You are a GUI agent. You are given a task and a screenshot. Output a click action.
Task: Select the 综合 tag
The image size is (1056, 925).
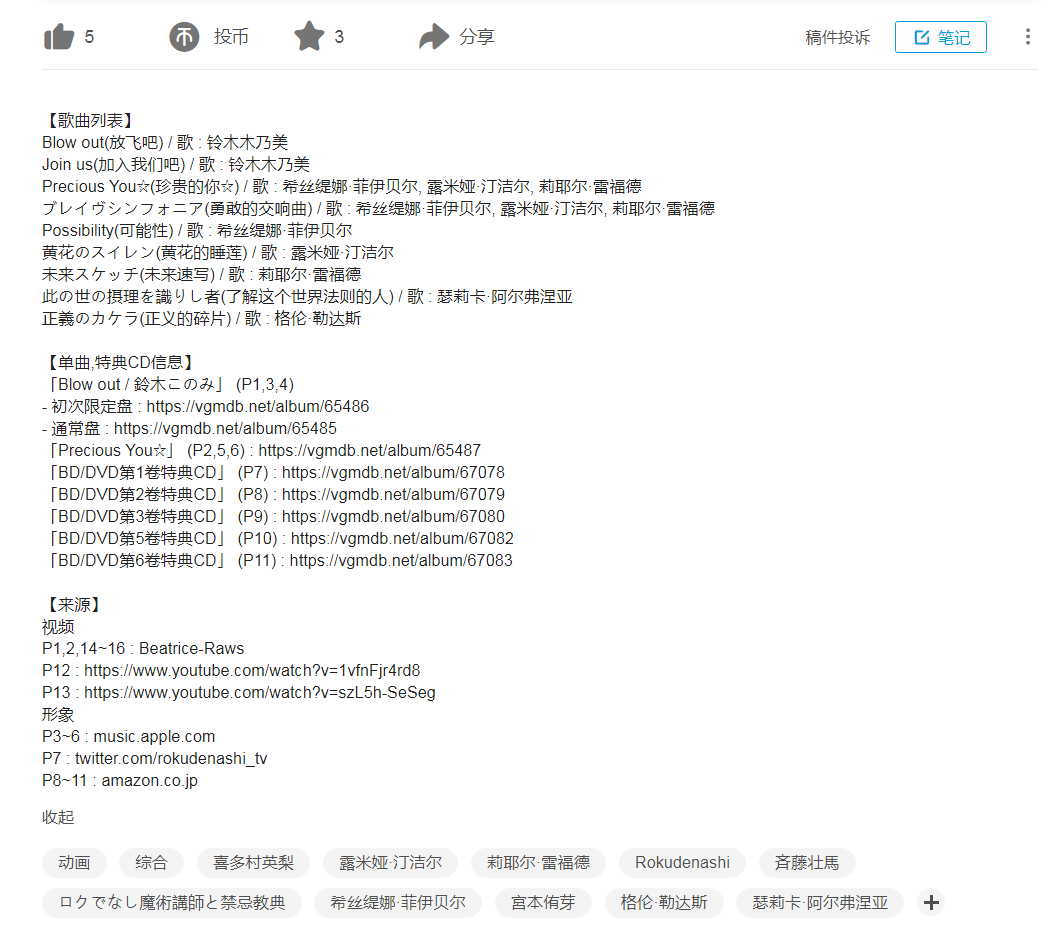click(151, 862)
